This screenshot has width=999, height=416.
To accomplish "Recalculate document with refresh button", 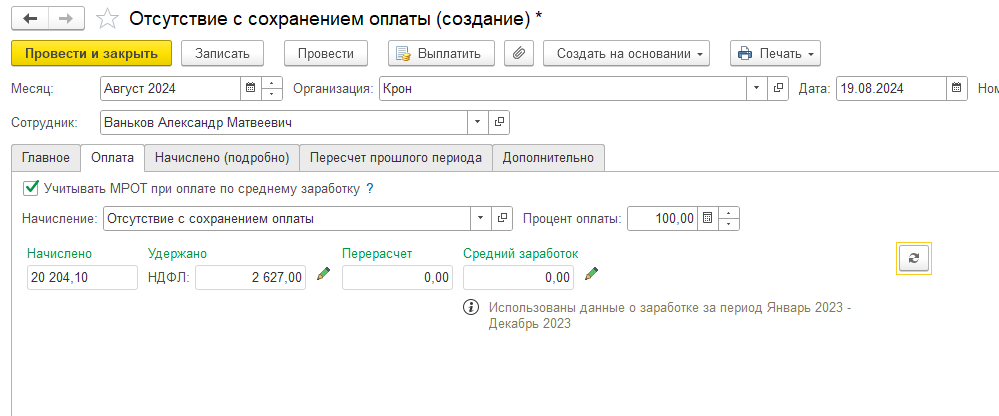I will pos(914,258).
